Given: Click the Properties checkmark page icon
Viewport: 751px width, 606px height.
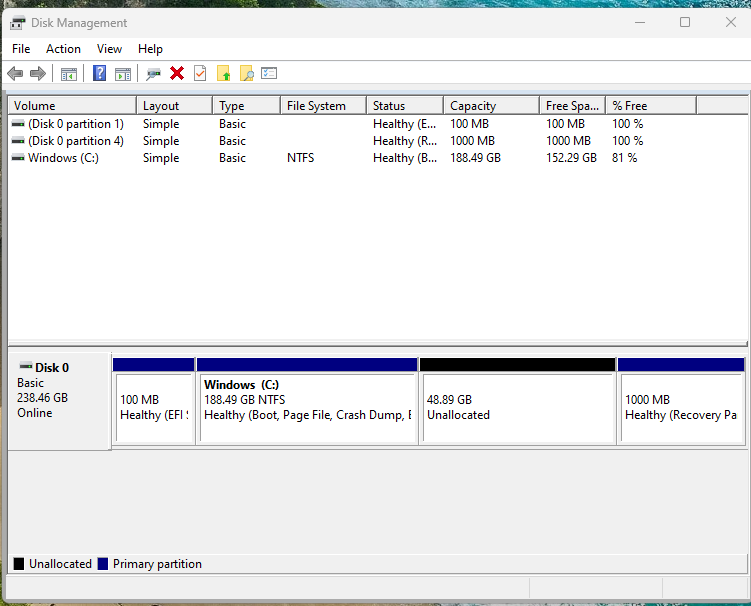Looking at the screenshot, I should pos(200,73).
